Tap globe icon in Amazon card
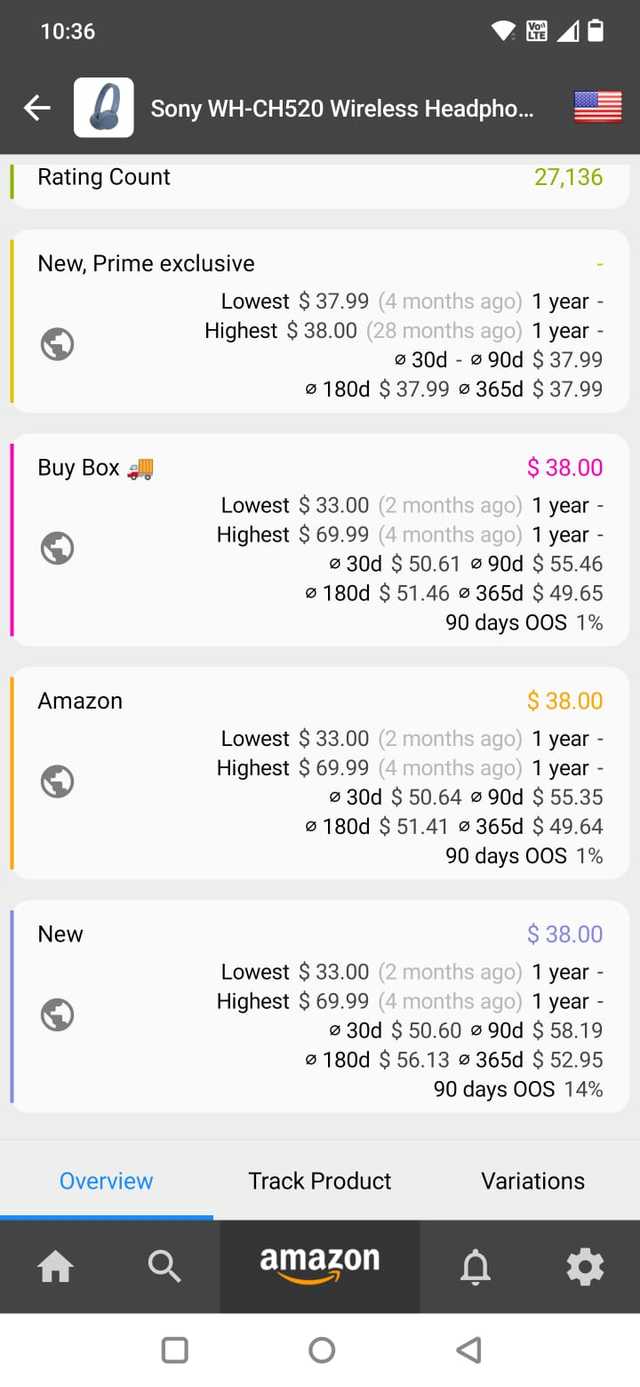Image resolution: width=640 pixels, height=1387 pixels. 57,781
